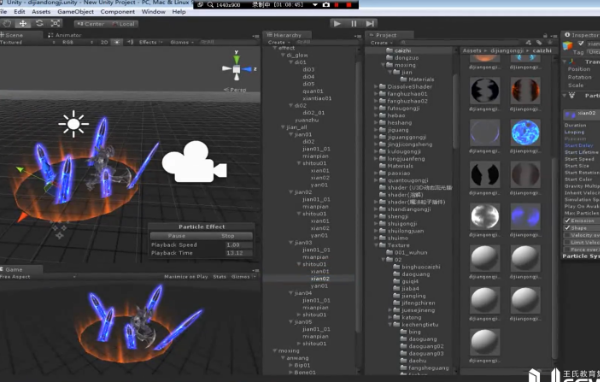Switch to the Animator tab
The image size is (600, 382).
point(65,35)
